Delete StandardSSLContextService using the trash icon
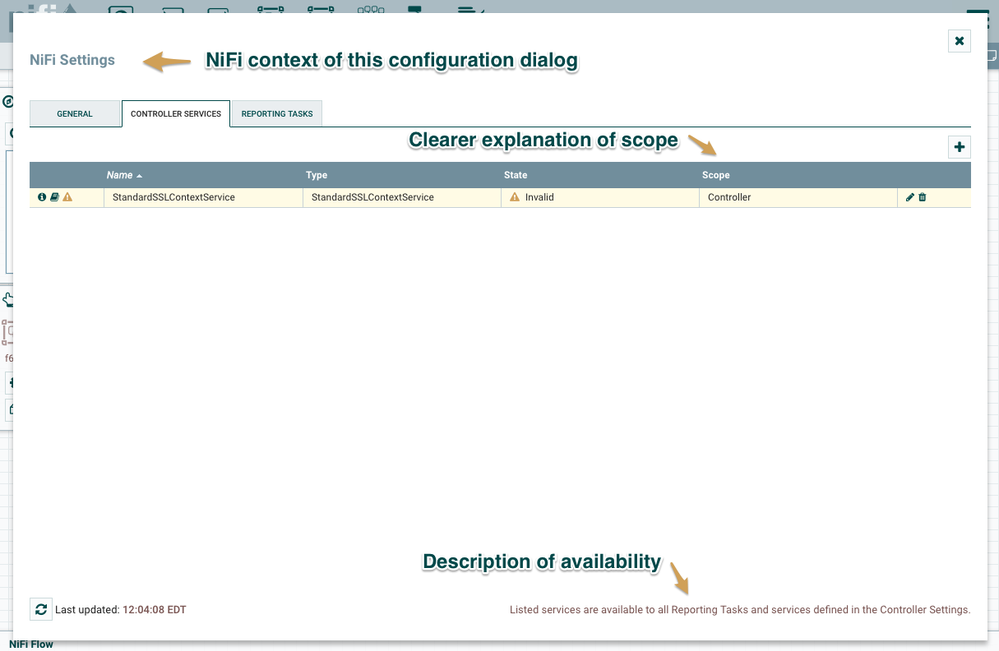999x651 pixels. [x=922, y=197]
